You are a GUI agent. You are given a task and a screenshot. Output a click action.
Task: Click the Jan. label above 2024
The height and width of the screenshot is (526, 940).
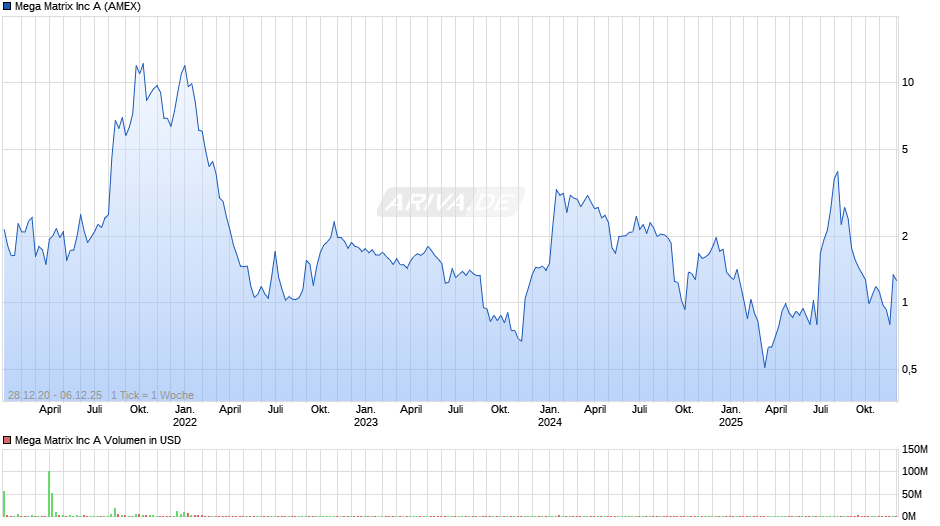pos(550,410)
